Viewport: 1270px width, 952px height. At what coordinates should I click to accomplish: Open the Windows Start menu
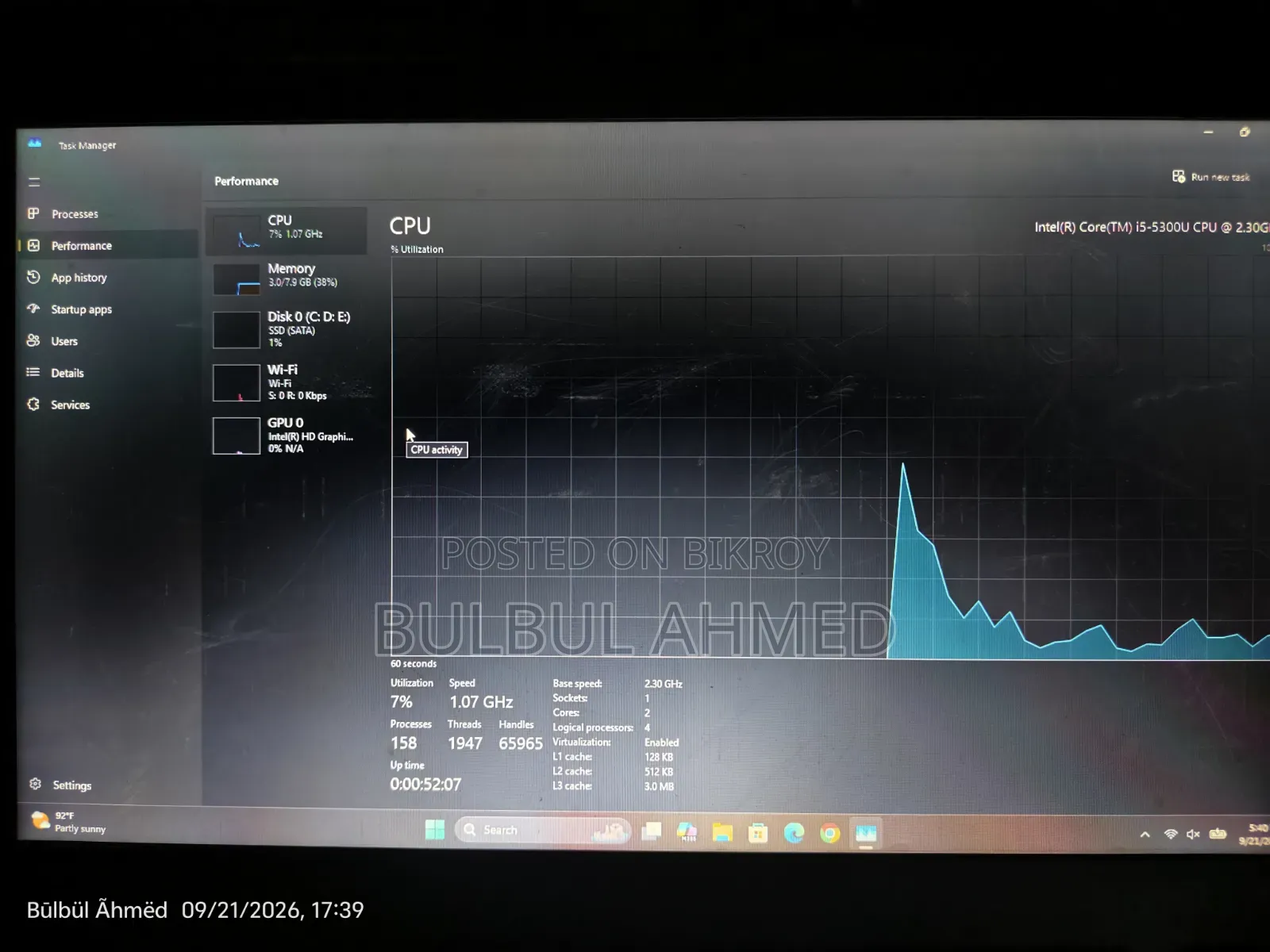435,830
